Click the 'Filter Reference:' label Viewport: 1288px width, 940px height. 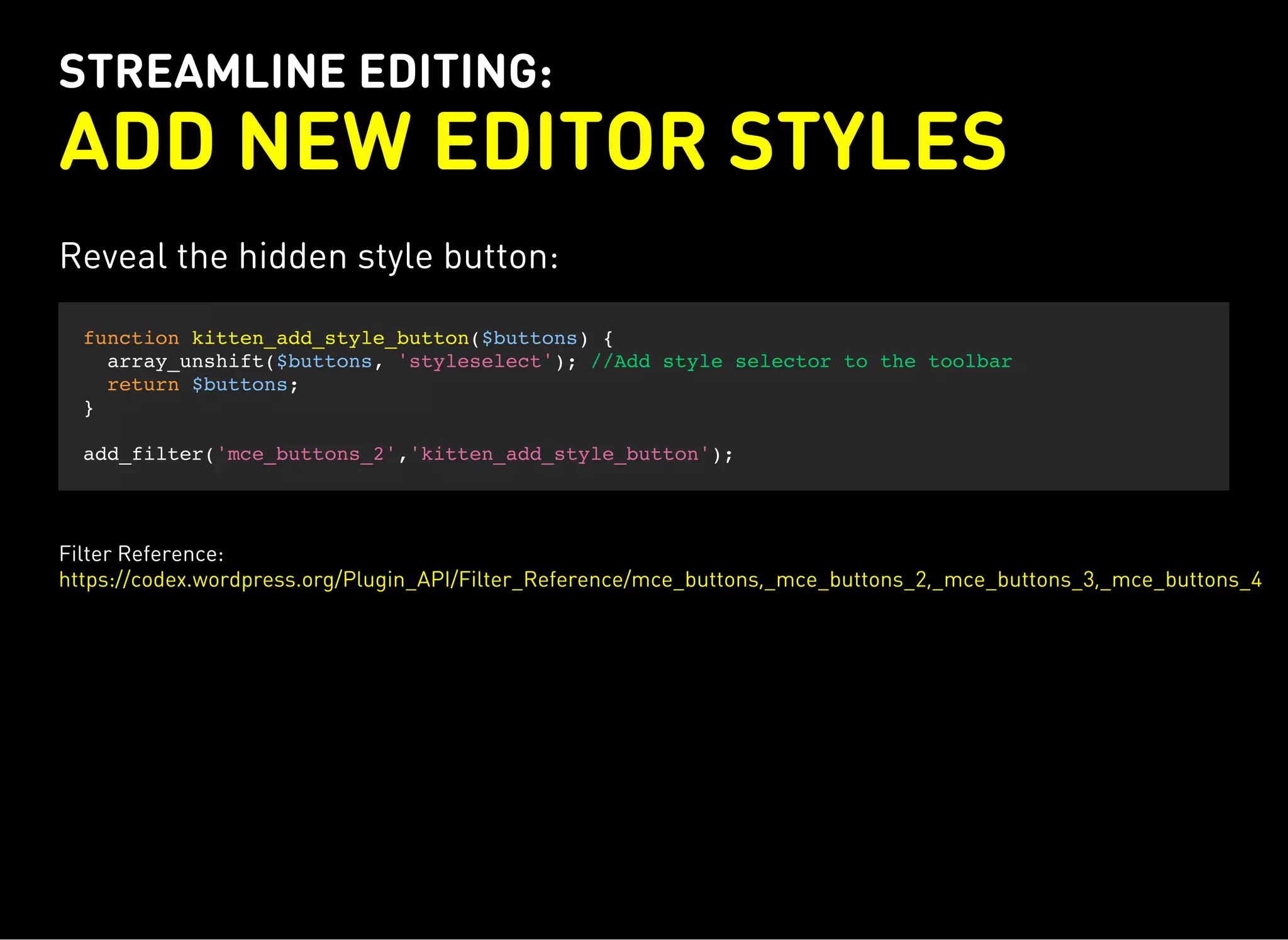(x=141, y=554)
